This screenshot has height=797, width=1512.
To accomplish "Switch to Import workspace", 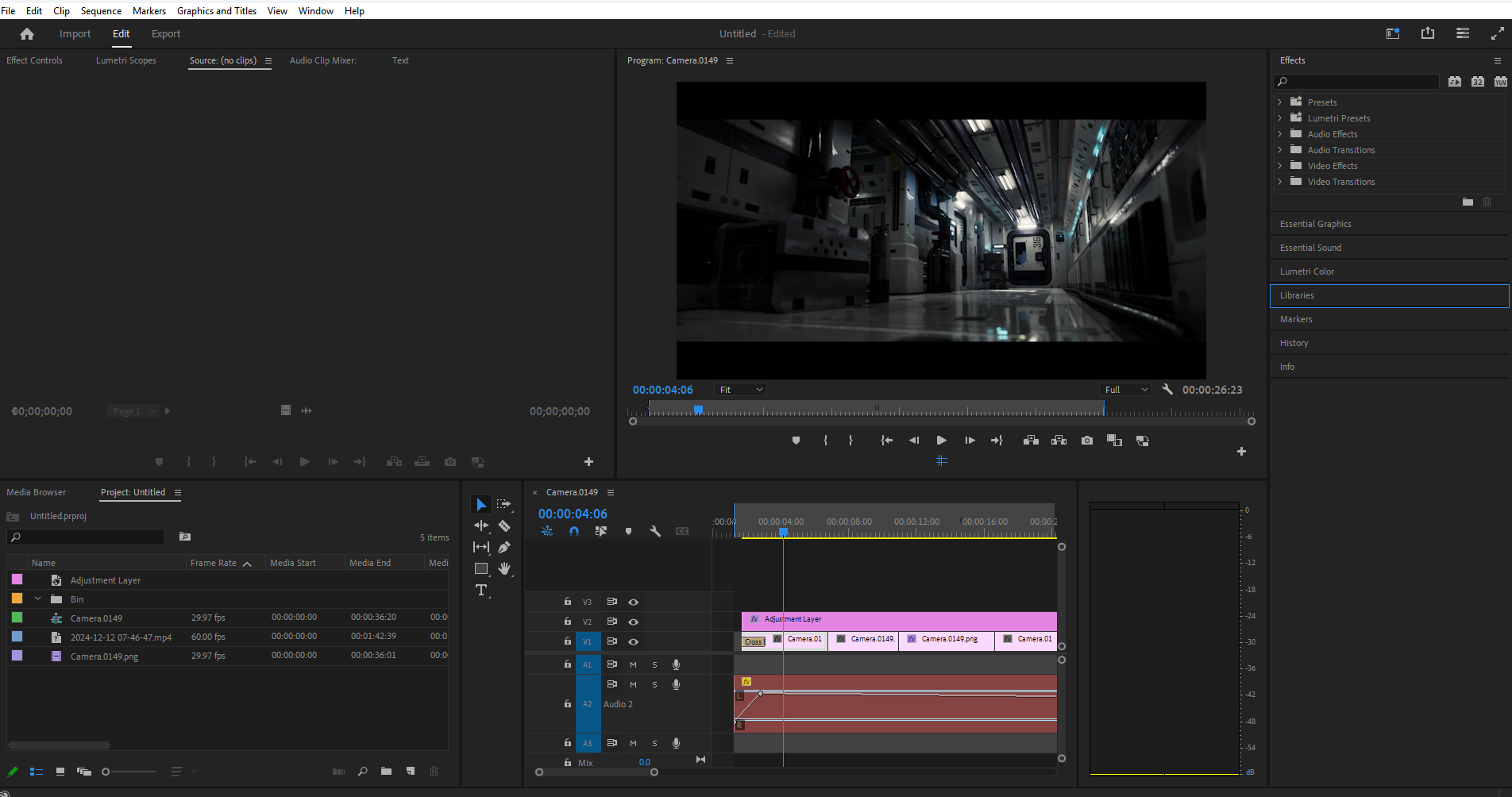I will 75,33.
